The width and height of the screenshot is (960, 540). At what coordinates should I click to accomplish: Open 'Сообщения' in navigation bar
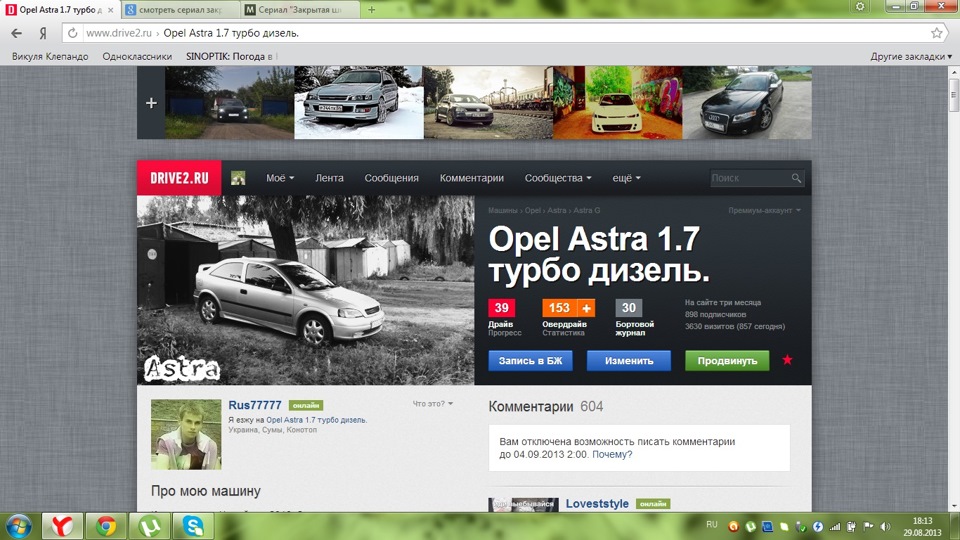(x=391, y=178)
